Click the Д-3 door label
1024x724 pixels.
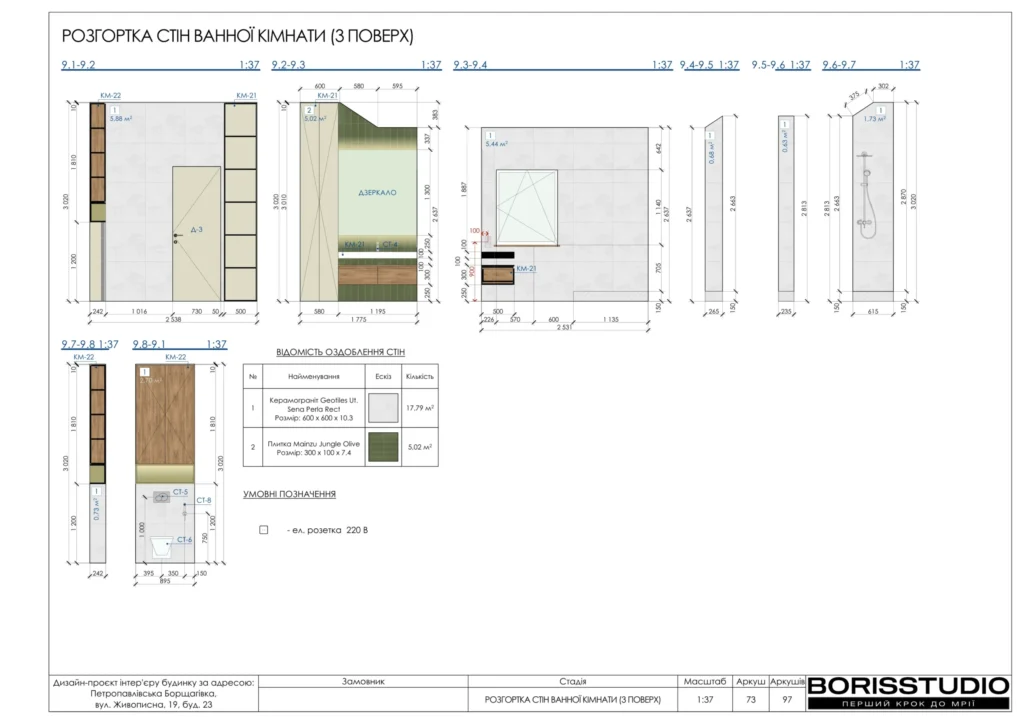click(x=197, y=230)
